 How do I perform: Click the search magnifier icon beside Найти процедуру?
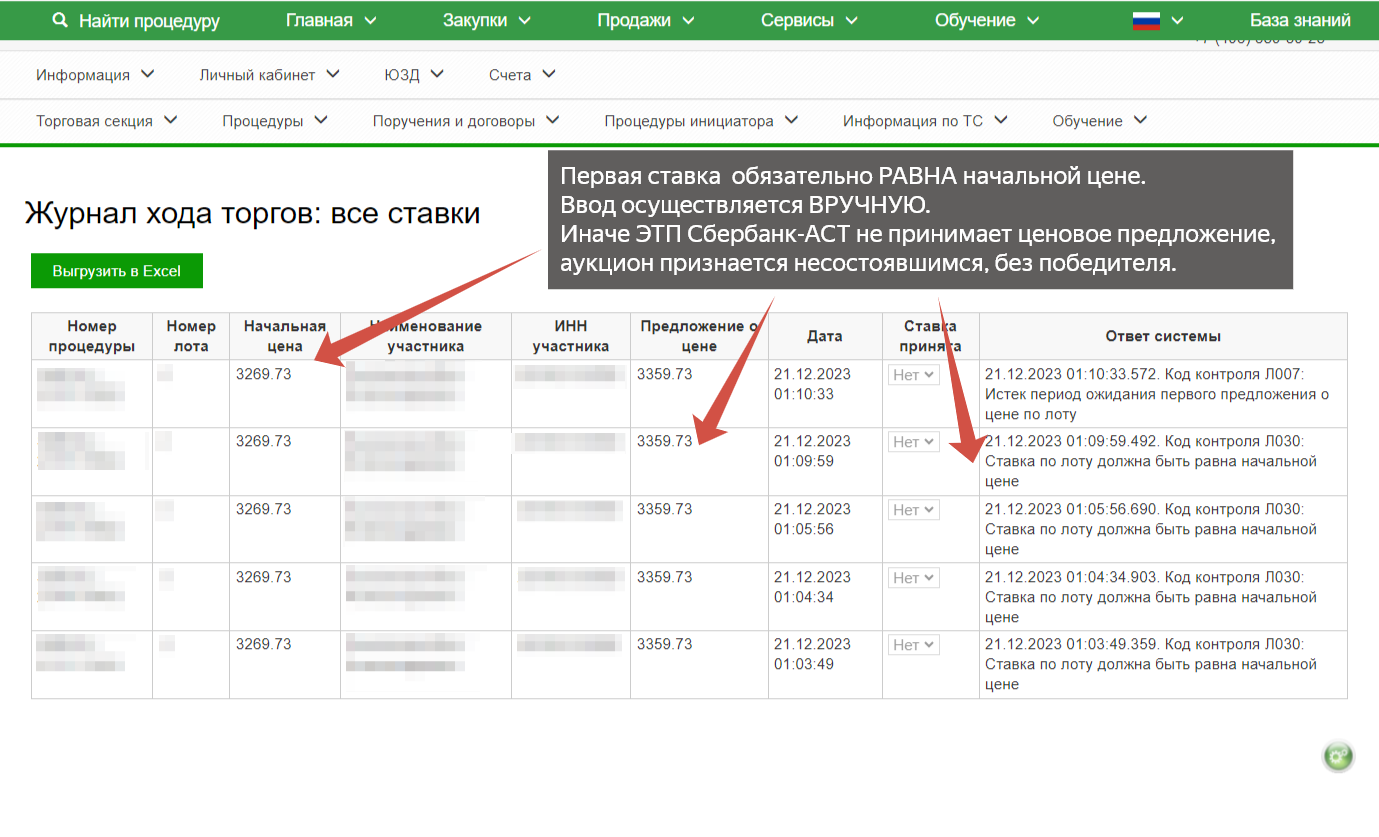pos(60,20)
